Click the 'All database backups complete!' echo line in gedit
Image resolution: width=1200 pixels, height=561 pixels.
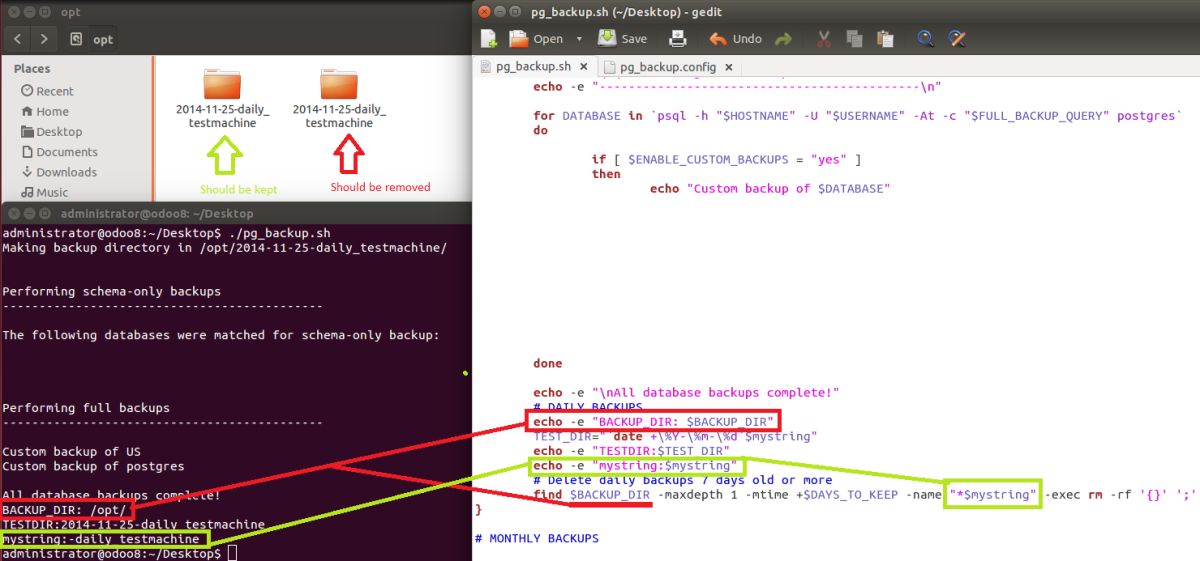pyautogui.click(x=686, y=392)
